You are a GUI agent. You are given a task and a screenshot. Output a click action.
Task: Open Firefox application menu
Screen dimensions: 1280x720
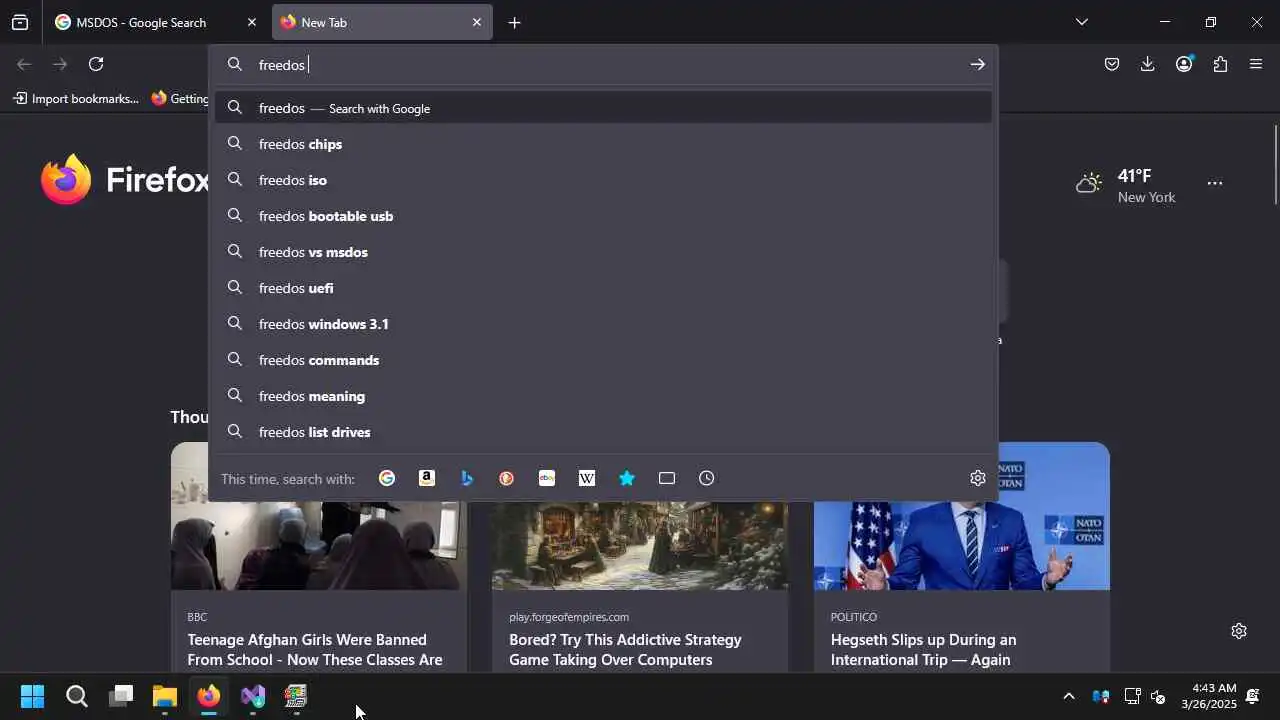1256,64
